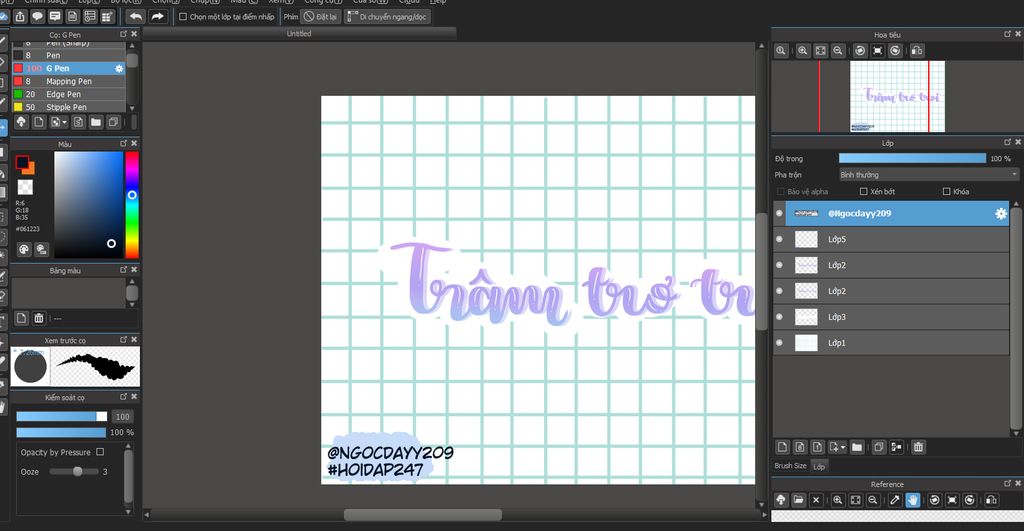Screen dimensions: 1024x531
Task: Select the 'Untitled' document tab
Action: point(299,33)
